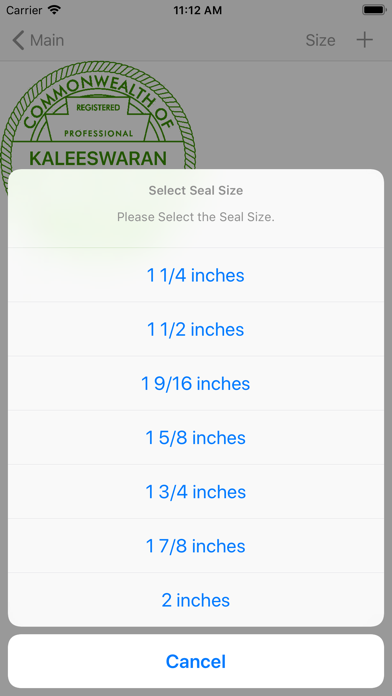Tap the REGISTERED banner on seal
Viewport: 392px width, 696px height.
[x=98, y=107]
